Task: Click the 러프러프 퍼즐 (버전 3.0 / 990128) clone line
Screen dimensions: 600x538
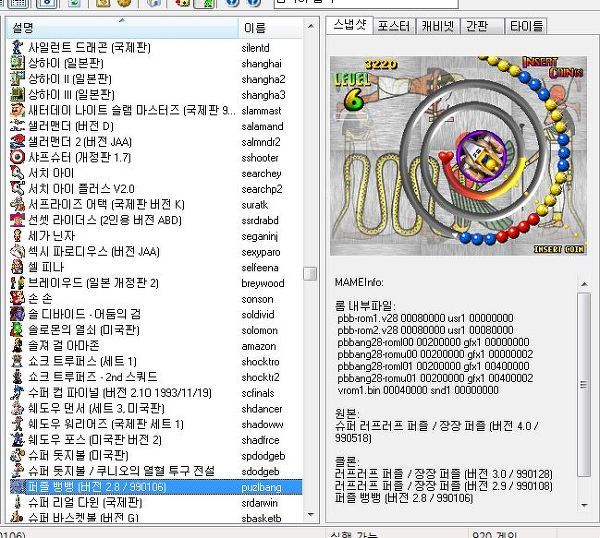Action: pos(444,474)
